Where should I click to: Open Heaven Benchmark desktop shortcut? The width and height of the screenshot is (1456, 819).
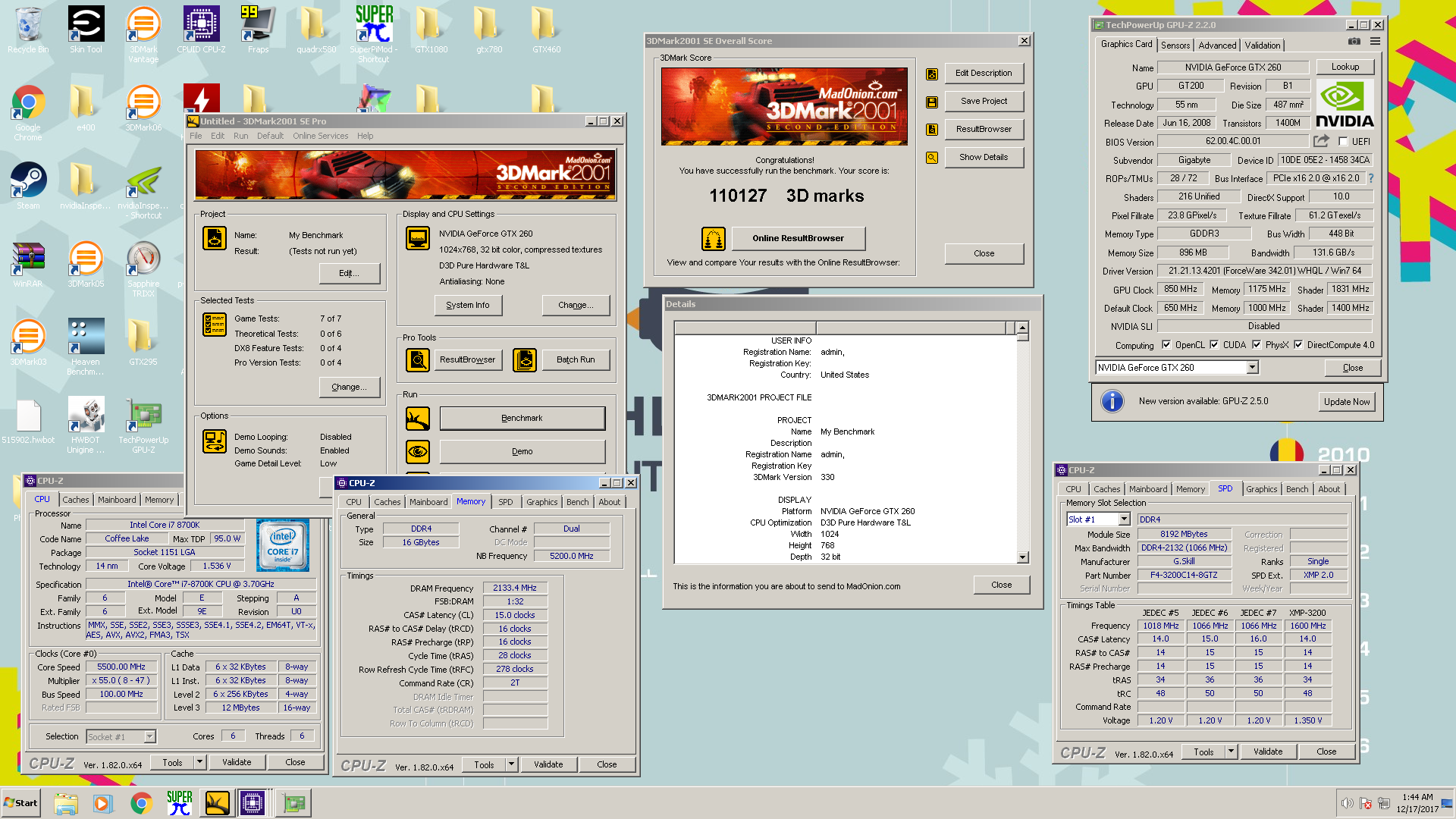coord(86,347)
